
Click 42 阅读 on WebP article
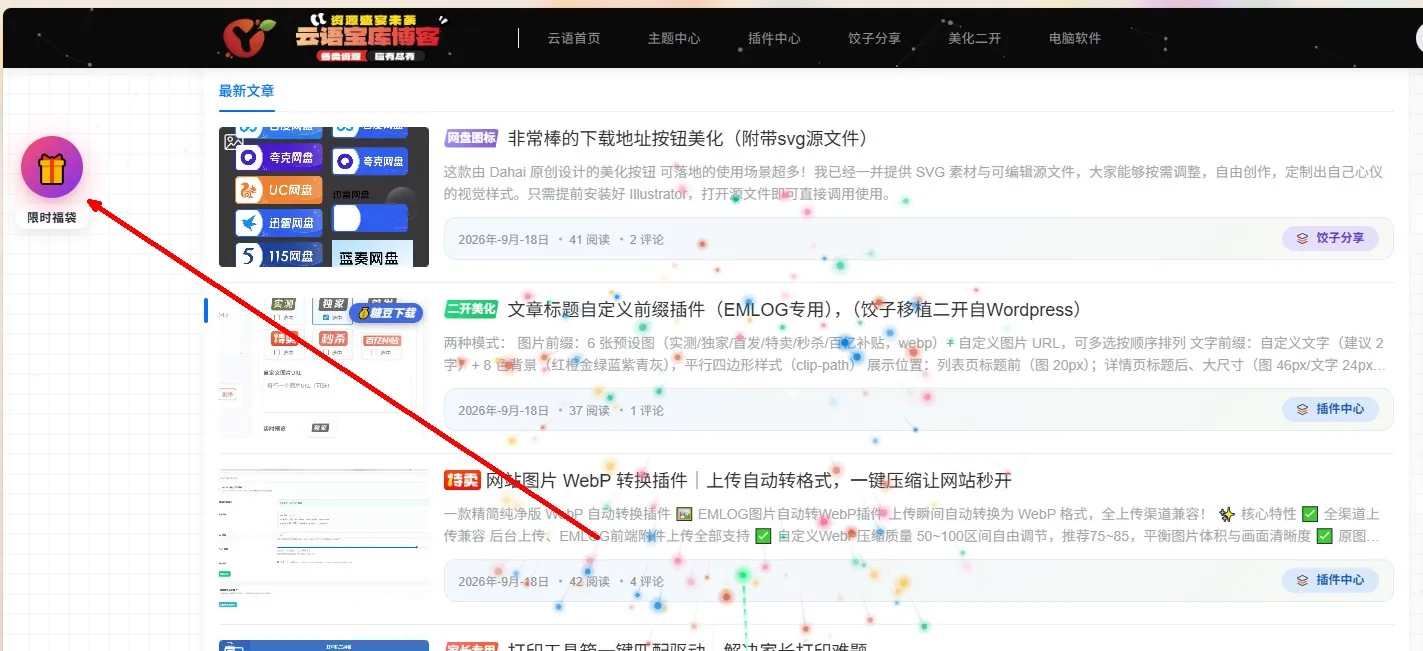[589, 582]
